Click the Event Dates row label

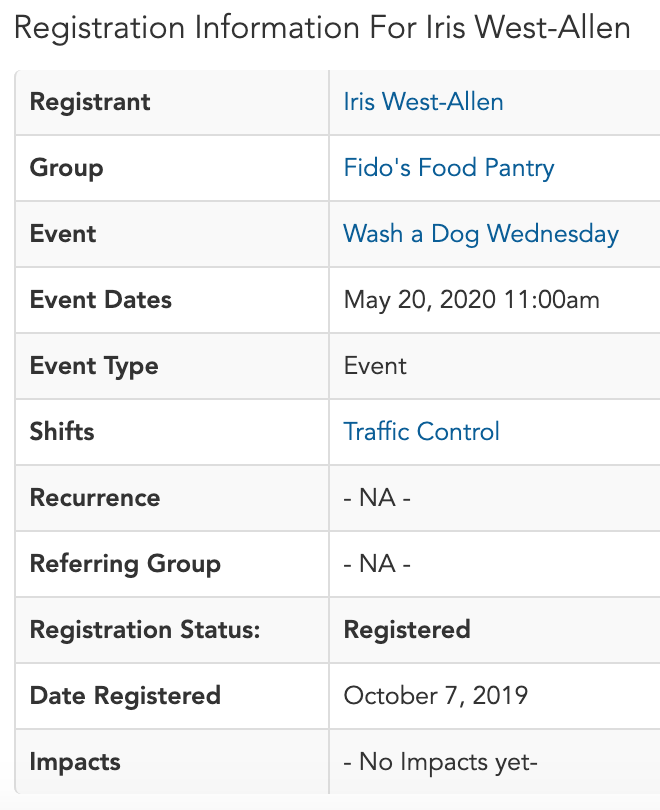click(101, 300)
